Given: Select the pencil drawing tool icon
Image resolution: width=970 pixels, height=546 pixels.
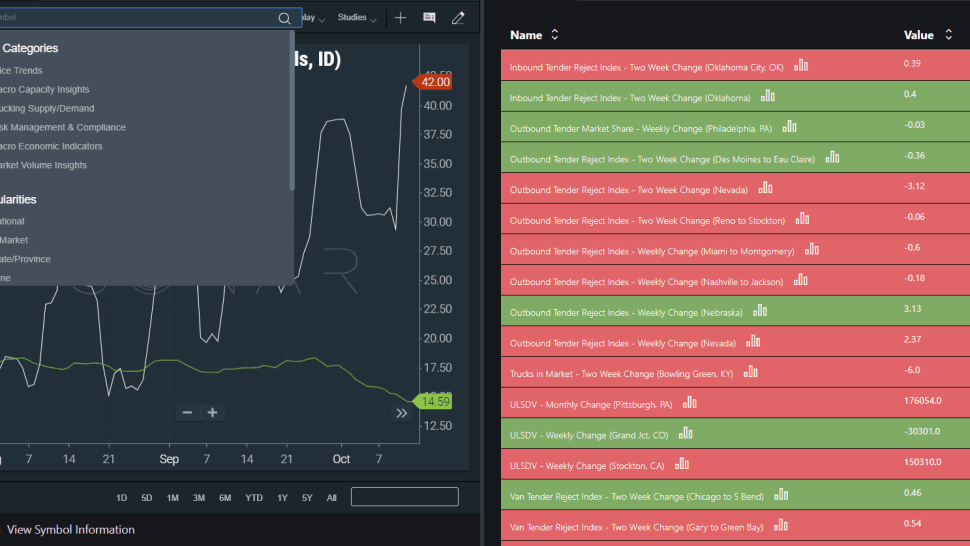Looking at the screenshot, I should (x=458, y=18).
